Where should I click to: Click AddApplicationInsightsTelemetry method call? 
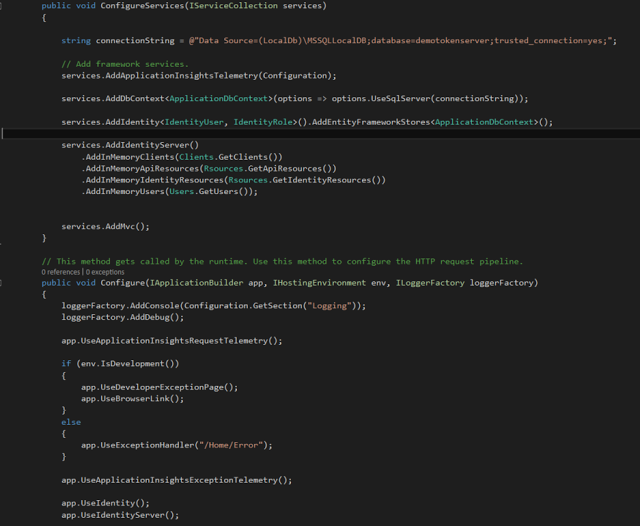[x=182, y=76]
